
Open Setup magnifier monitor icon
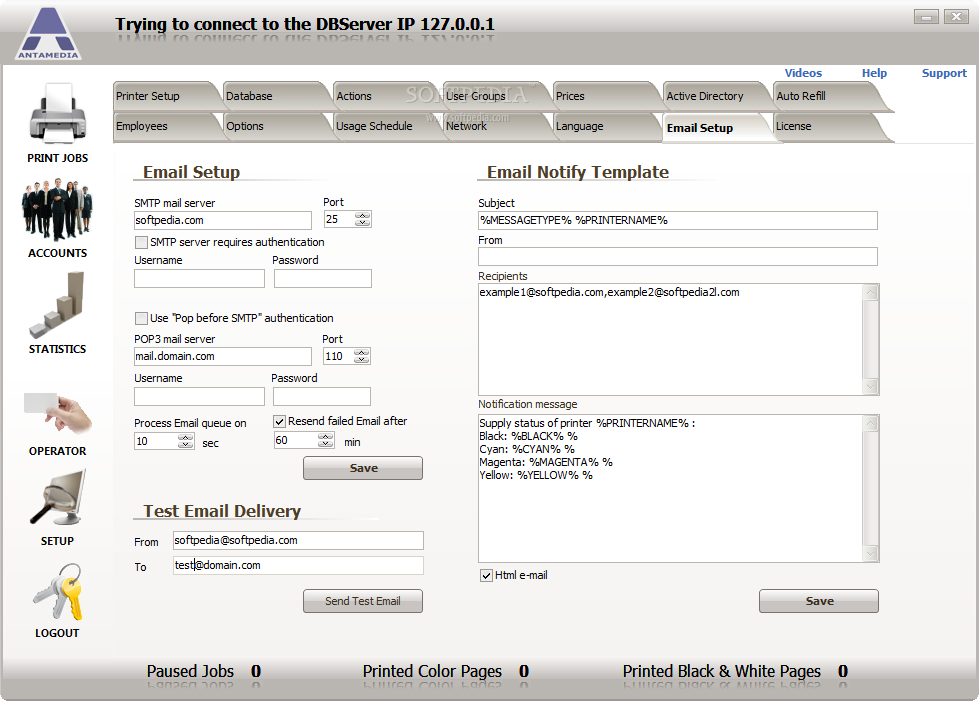click(57, 498)
